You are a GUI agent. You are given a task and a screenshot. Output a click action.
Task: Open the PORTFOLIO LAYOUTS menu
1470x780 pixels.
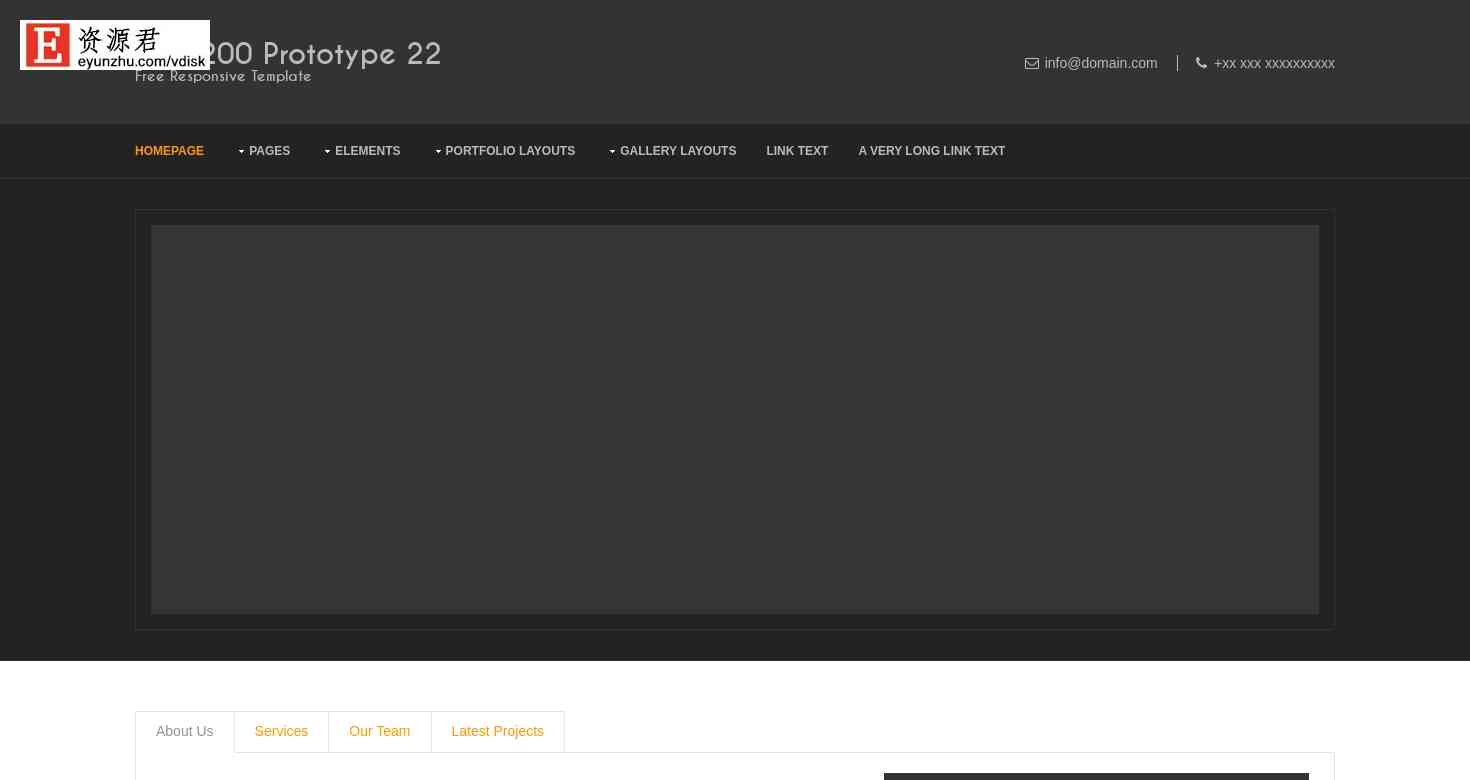pos(510,151)
